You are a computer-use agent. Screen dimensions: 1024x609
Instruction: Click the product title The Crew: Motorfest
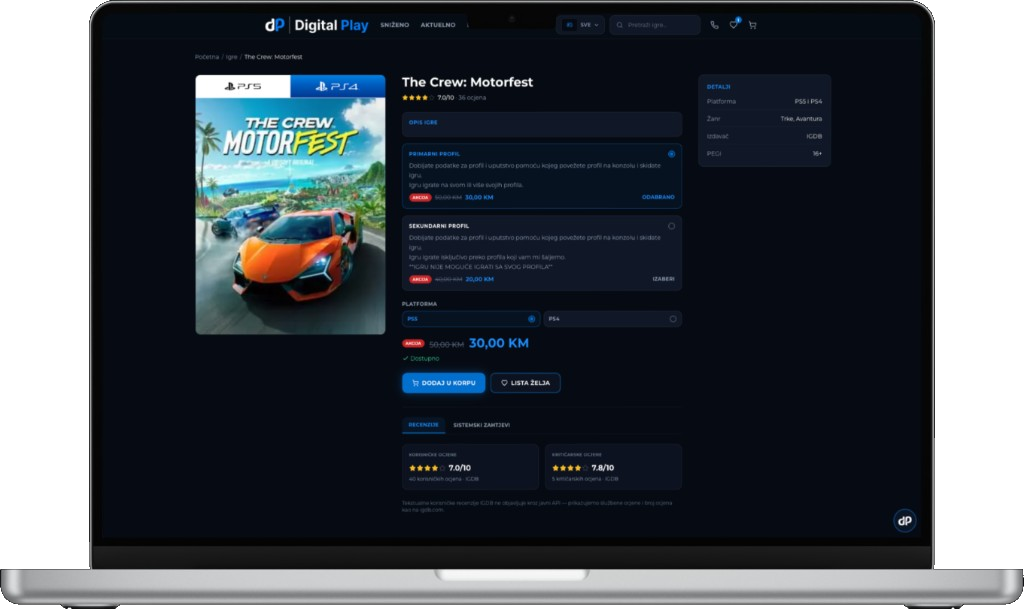coord(468,82)
